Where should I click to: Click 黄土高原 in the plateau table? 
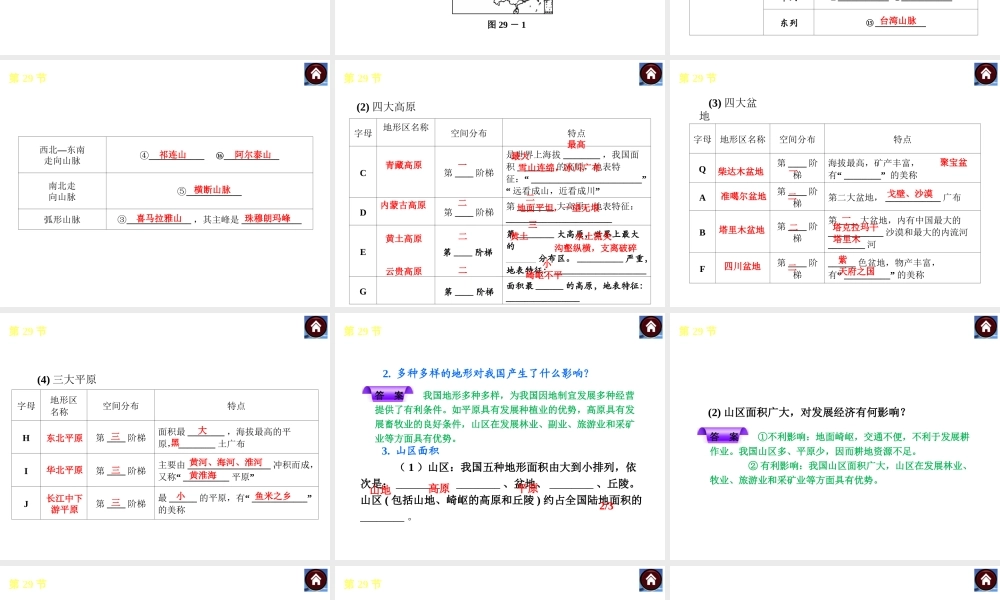(404, 238)
